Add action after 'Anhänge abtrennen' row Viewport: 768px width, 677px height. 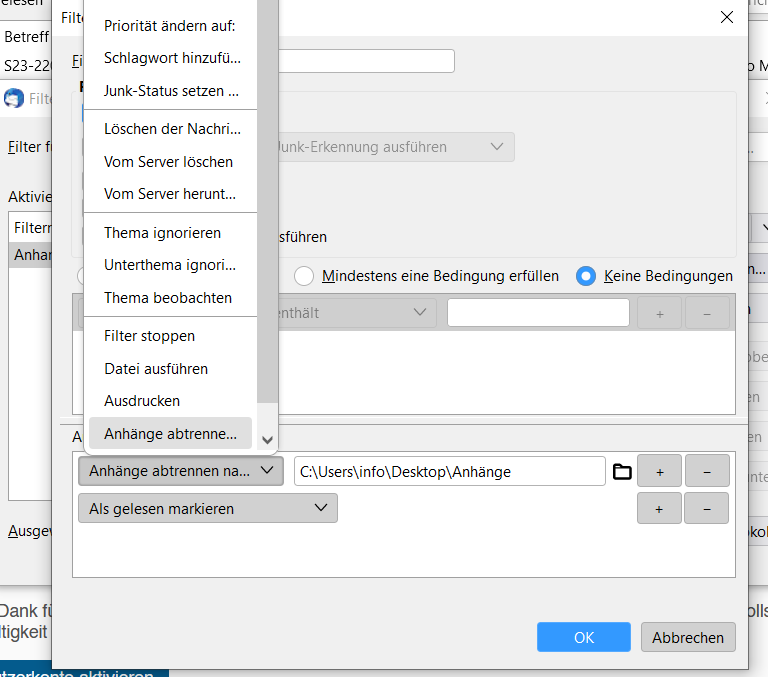pyautogui.click(x=659, y=472)
